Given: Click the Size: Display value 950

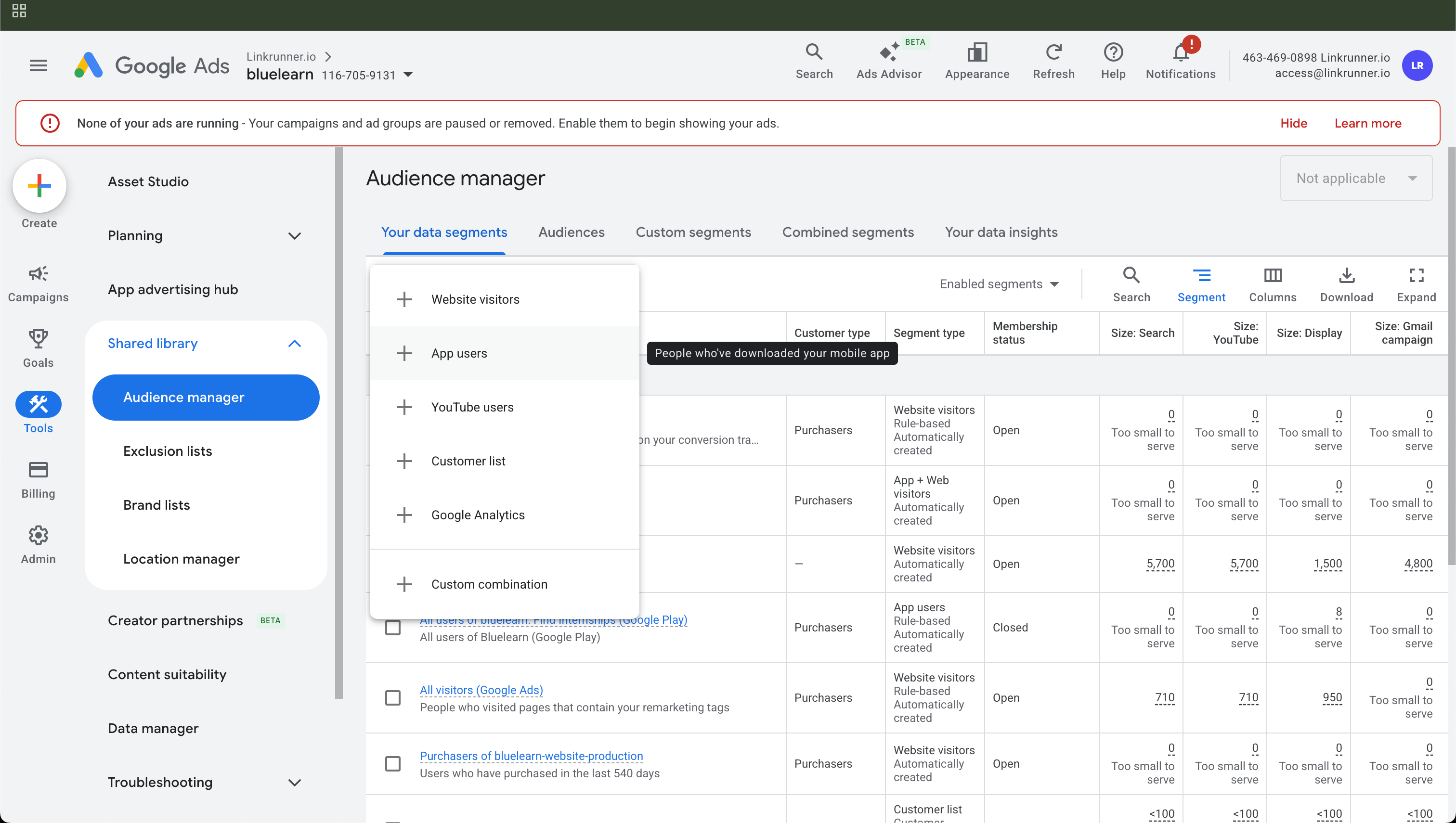Looking at the screenshot, I should point(1332,697).
